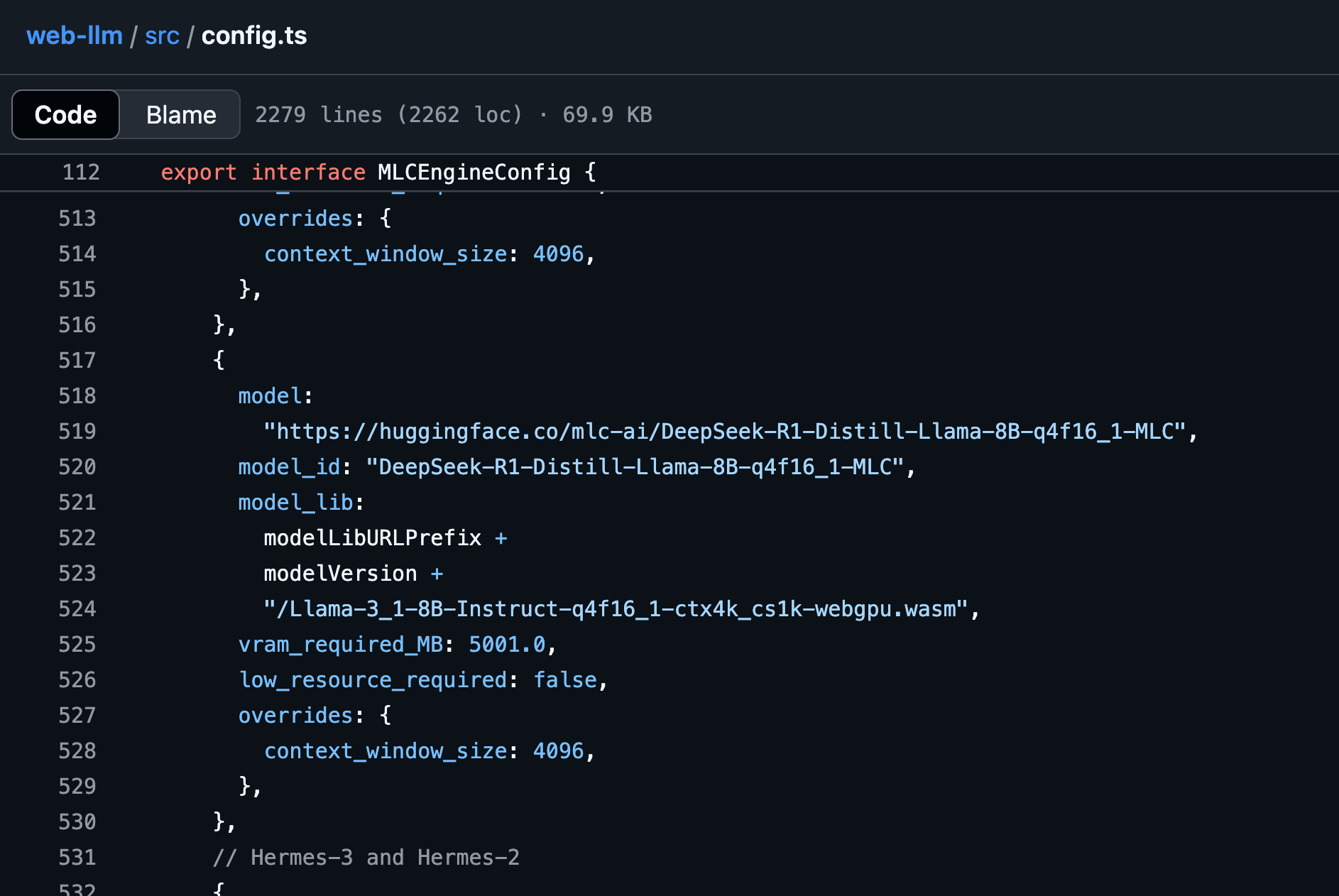Select sticky line number 112
The width and height of the screenshot is (1339, 896).
(81, 173)
